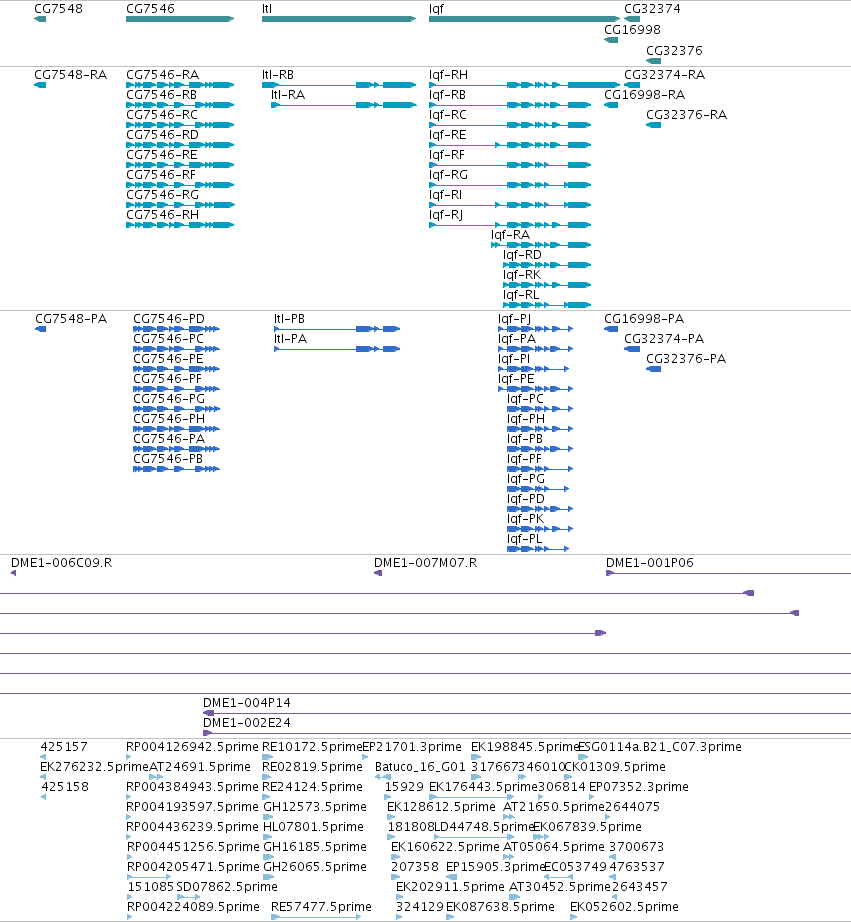Click the ltl-RB transcript label
This screenshot has width=851, height=922.
(278, 75)
